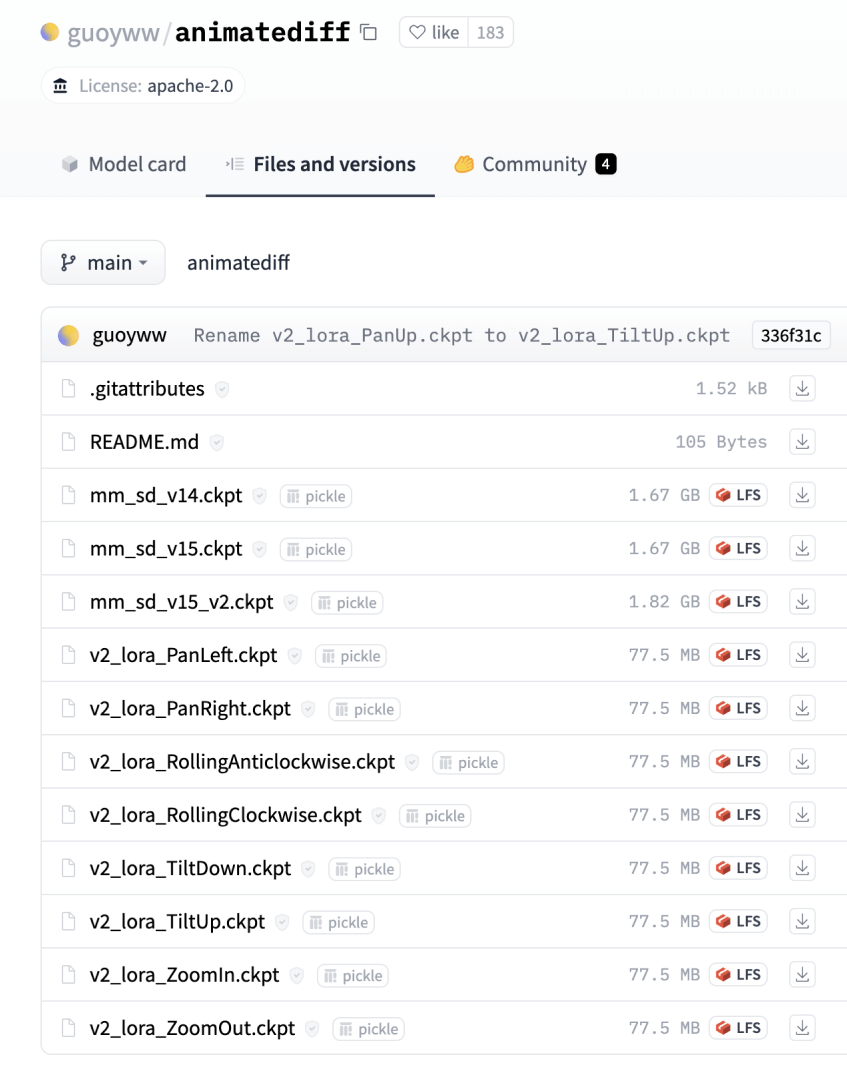Click the LFS badge on mm_sd_v15.ckpt
The height and width of the screenshot is (1071, 847).
pos(738,549)
